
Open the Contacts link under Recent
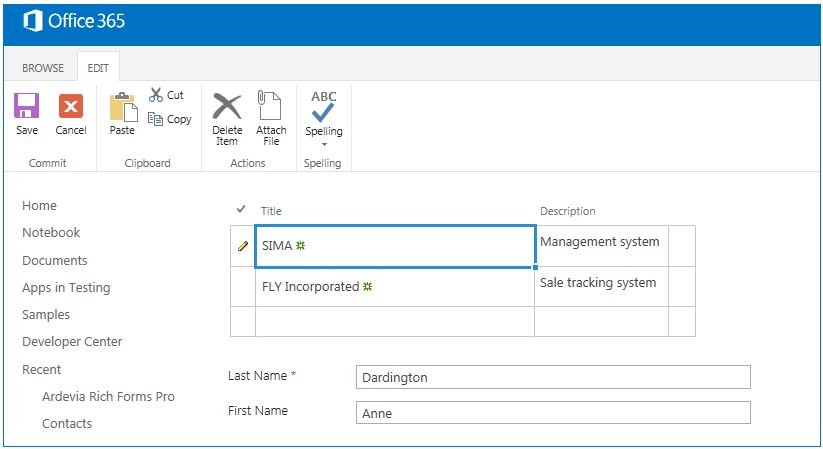point(67,424)
